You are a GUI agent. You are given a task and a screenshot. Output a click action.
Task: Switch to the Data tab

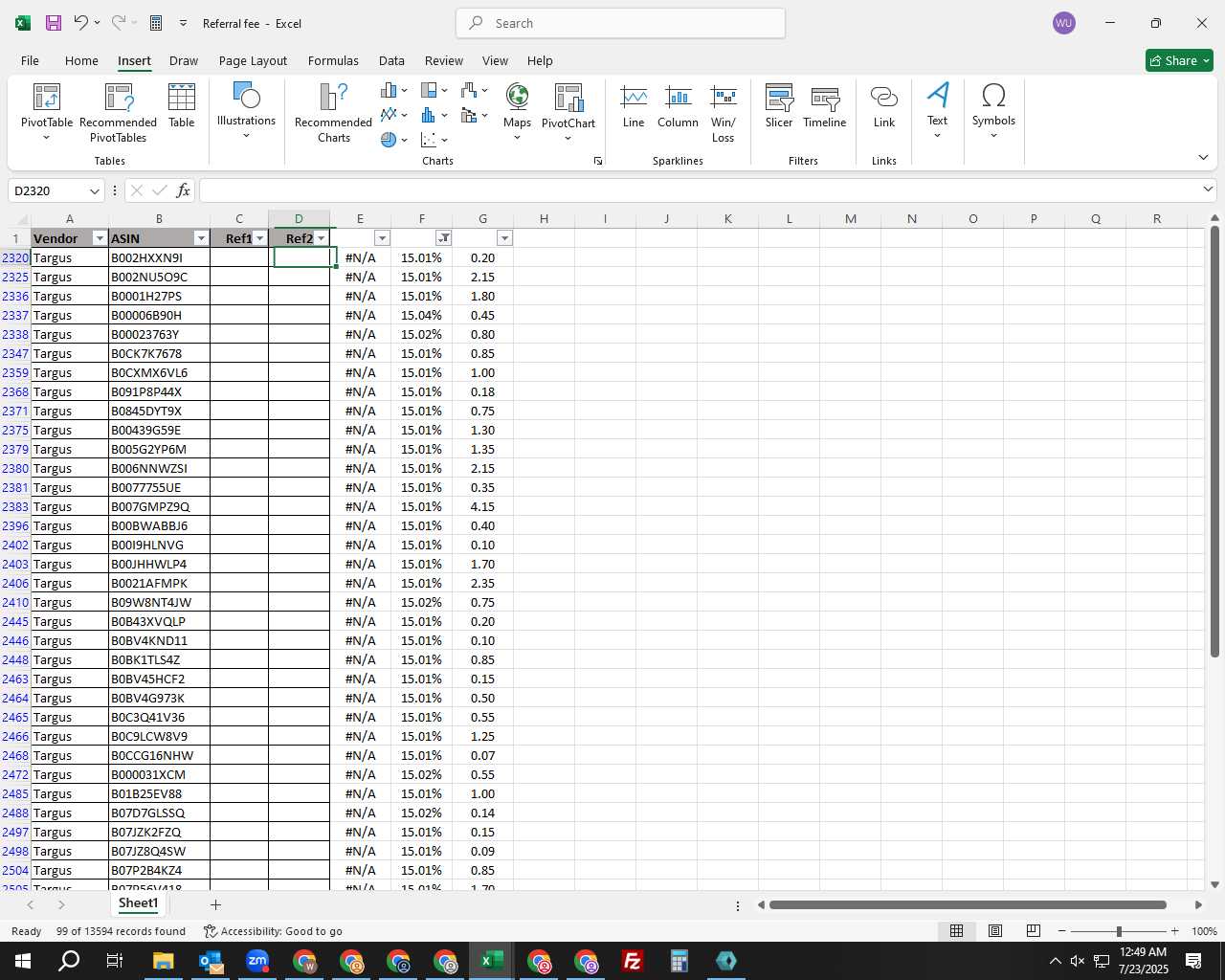click(x=391, y=60)
